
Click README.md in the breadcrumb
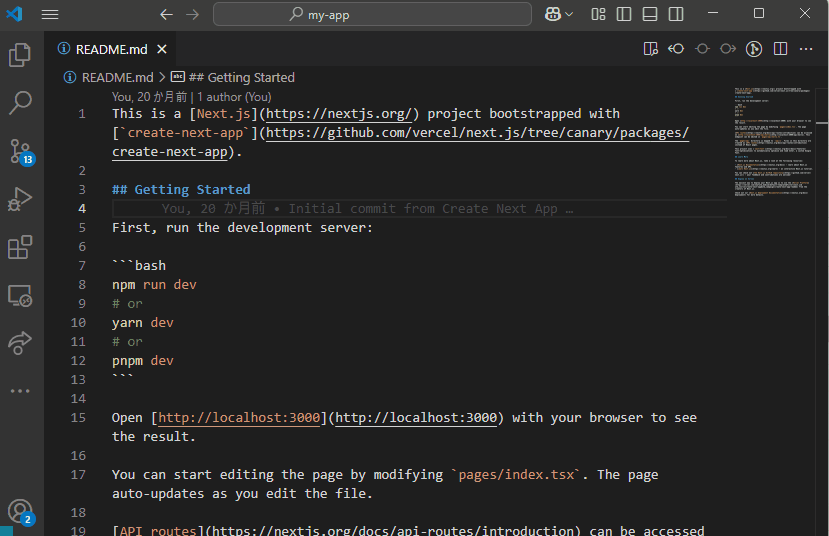tap(117, 78)
